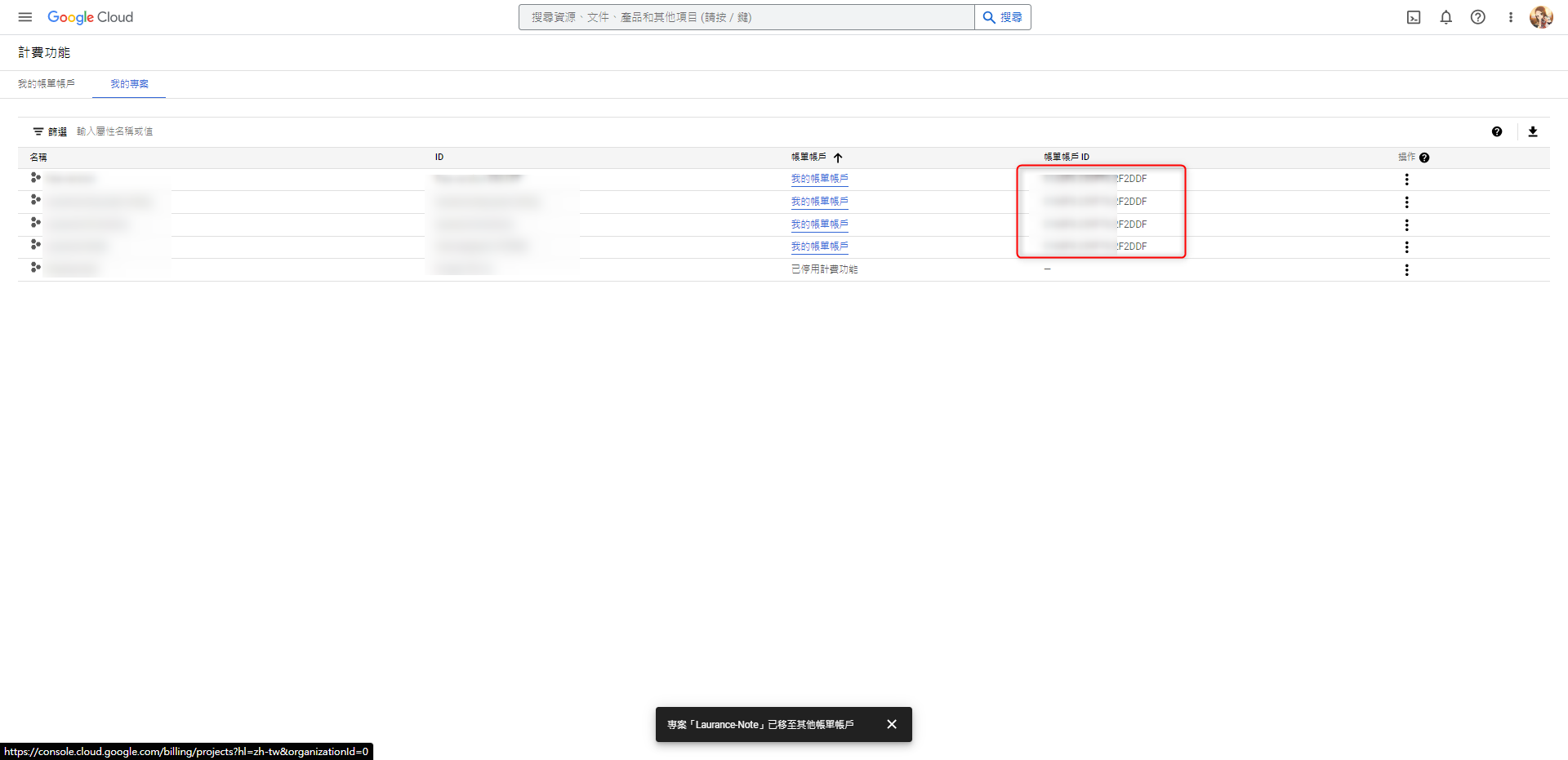Click the project icon in second row

click(35, 199)
